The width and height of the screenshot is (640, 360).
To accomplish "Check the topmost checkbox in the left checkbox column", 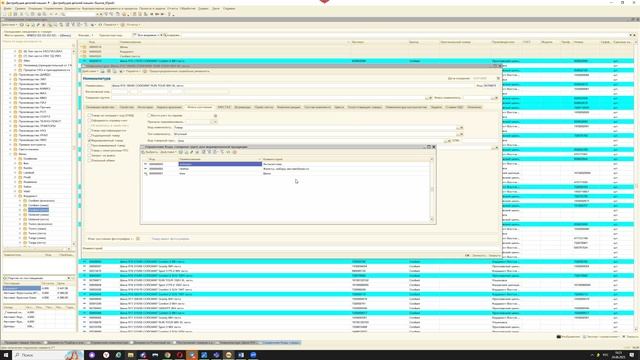I will [x=90, y=116].
